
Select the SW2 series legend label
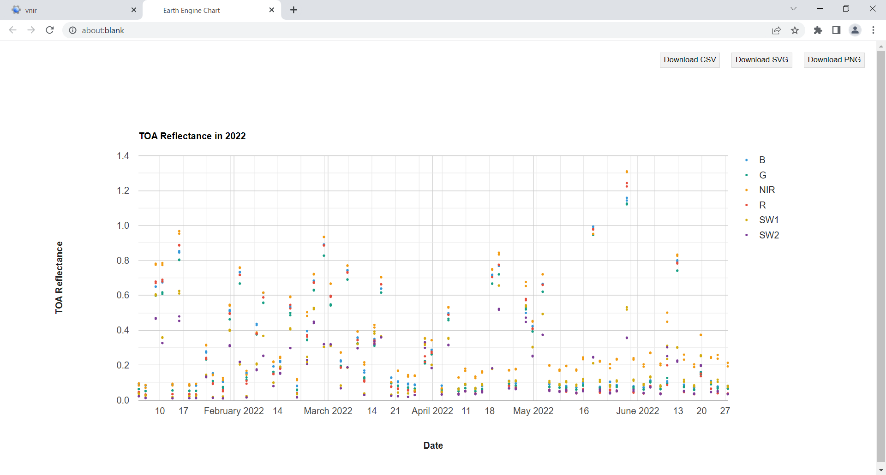[x=769, y=235]
